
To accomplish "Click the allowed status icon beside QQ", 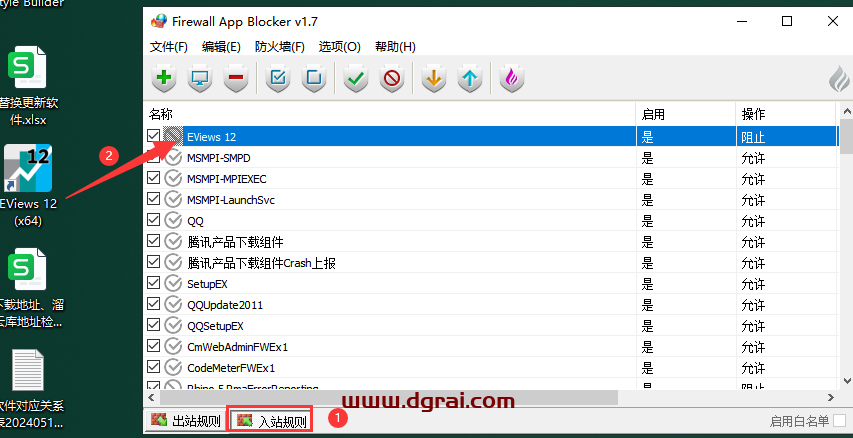I will 173,221.
